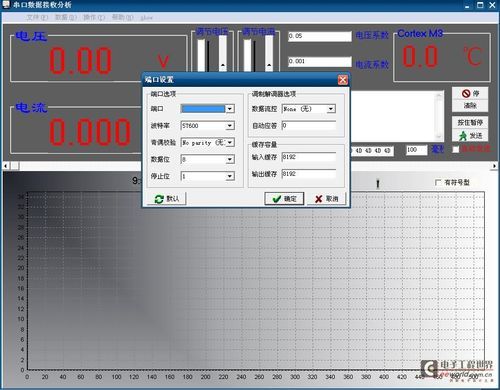Close the port settings (端口设置) dialog
The width and height of the screenshot is (500, 390).
[342, 80]
